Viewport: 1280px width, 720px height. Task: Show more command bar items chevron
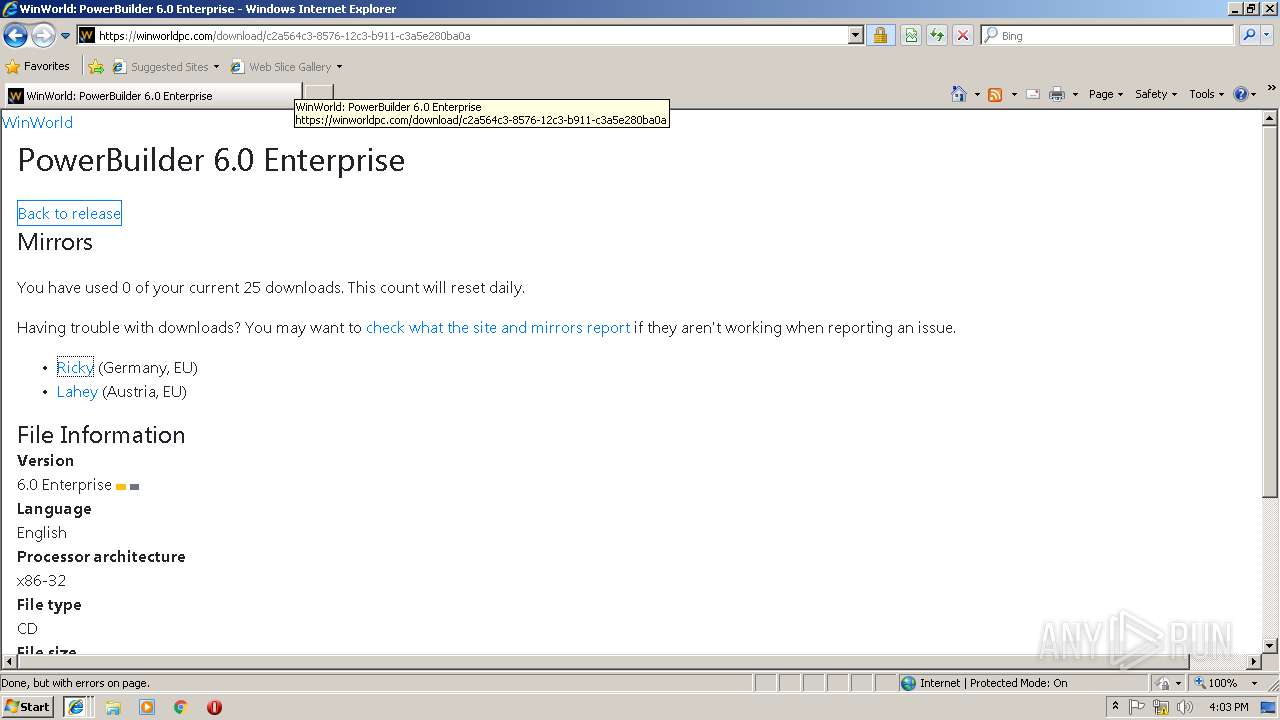pos(1271,89)
